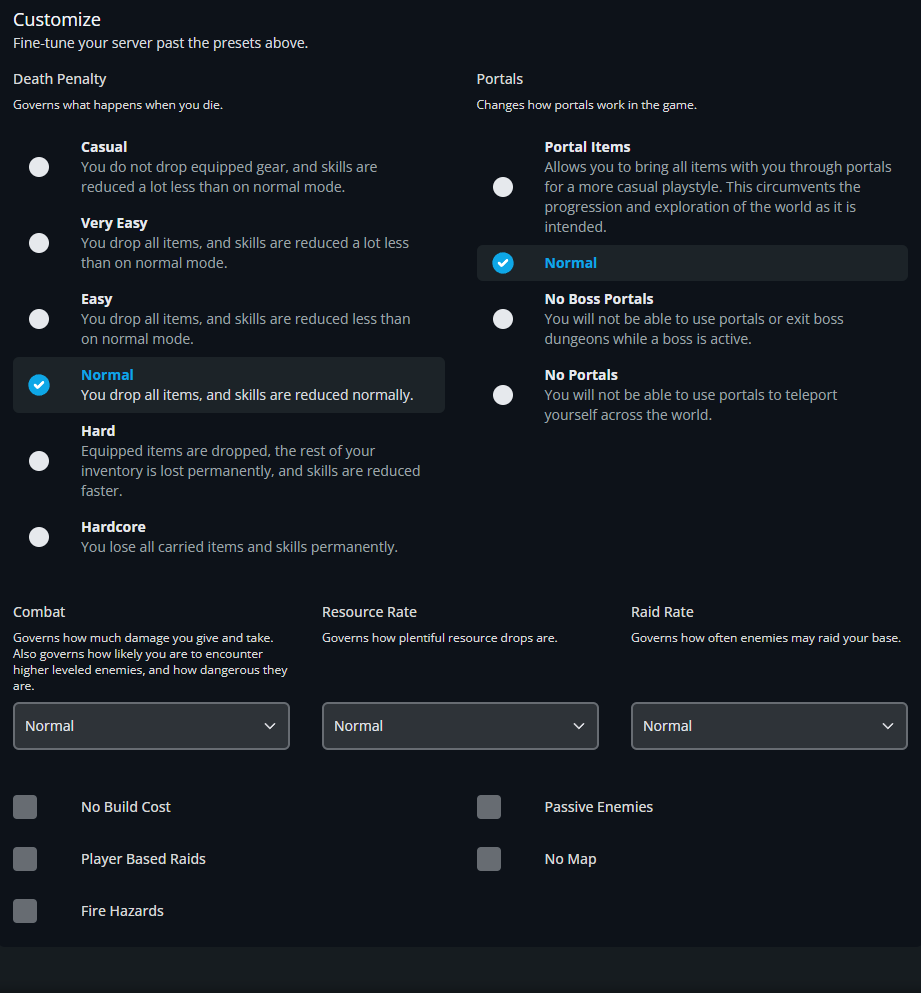The width and height of the screenshot is (921, 993).
Task: Click 'You lose all carried items' description
Action: point(239,547)
